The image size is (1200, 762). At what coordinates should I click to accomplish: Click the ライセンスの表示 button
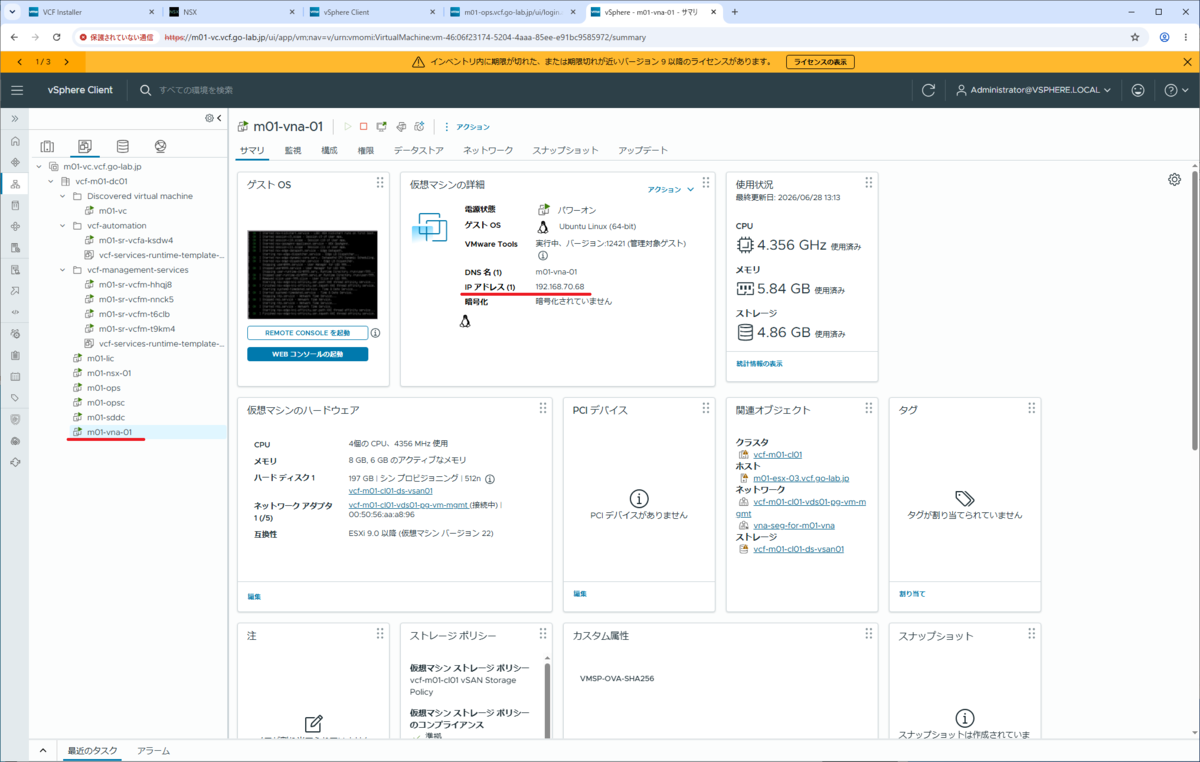821,62
